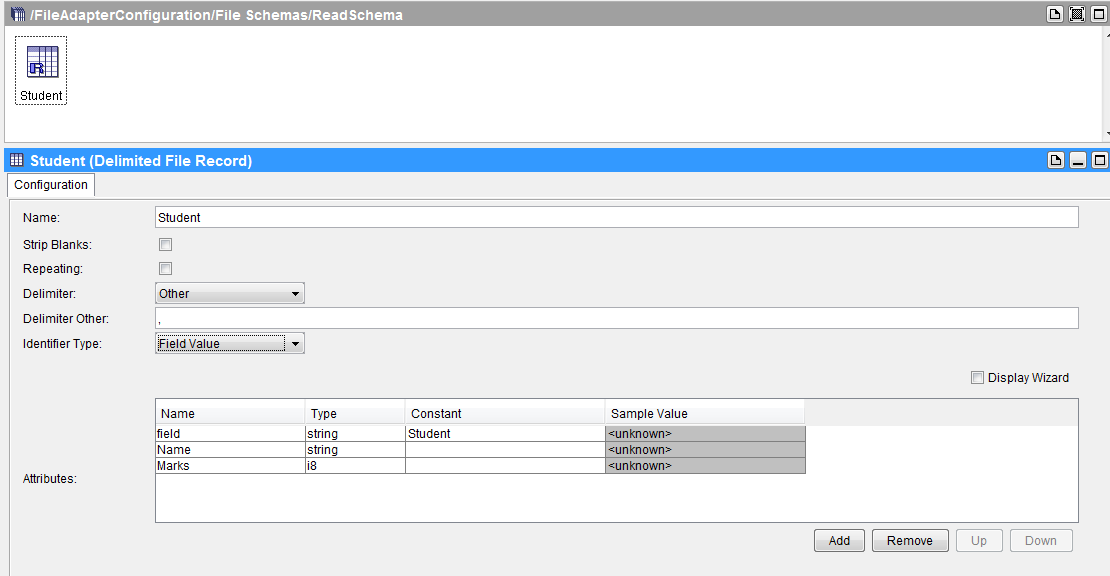
Task: Click the Add attribute button
Action: pyautogui.click(x=839, y=541)
